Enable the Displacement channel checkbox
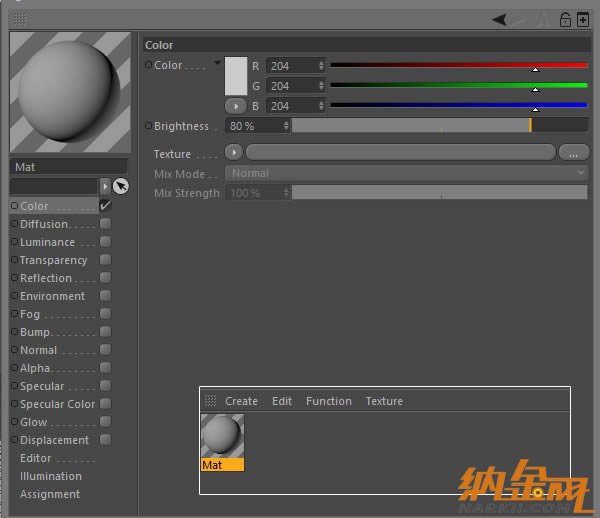Screen dimensions: 600x518 point(105,439)
